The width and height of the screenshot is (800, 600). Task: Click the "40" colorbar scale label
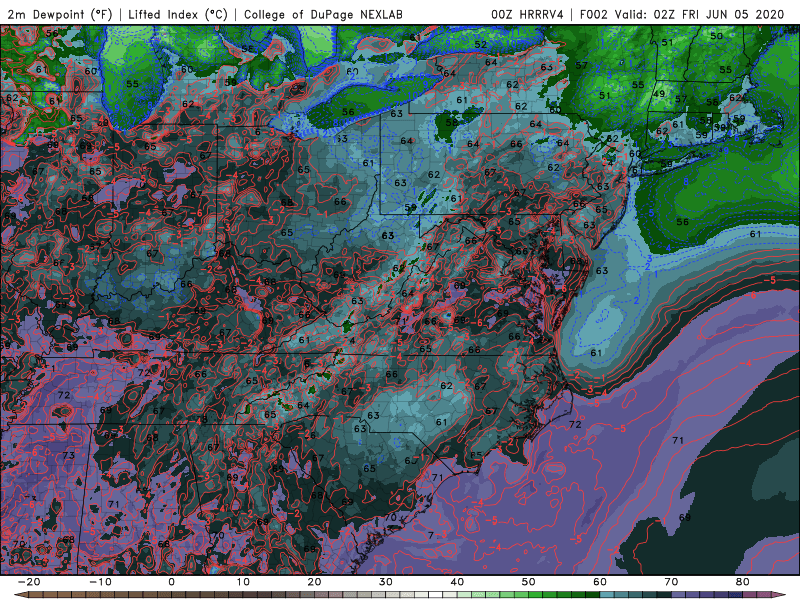point(457,582)
